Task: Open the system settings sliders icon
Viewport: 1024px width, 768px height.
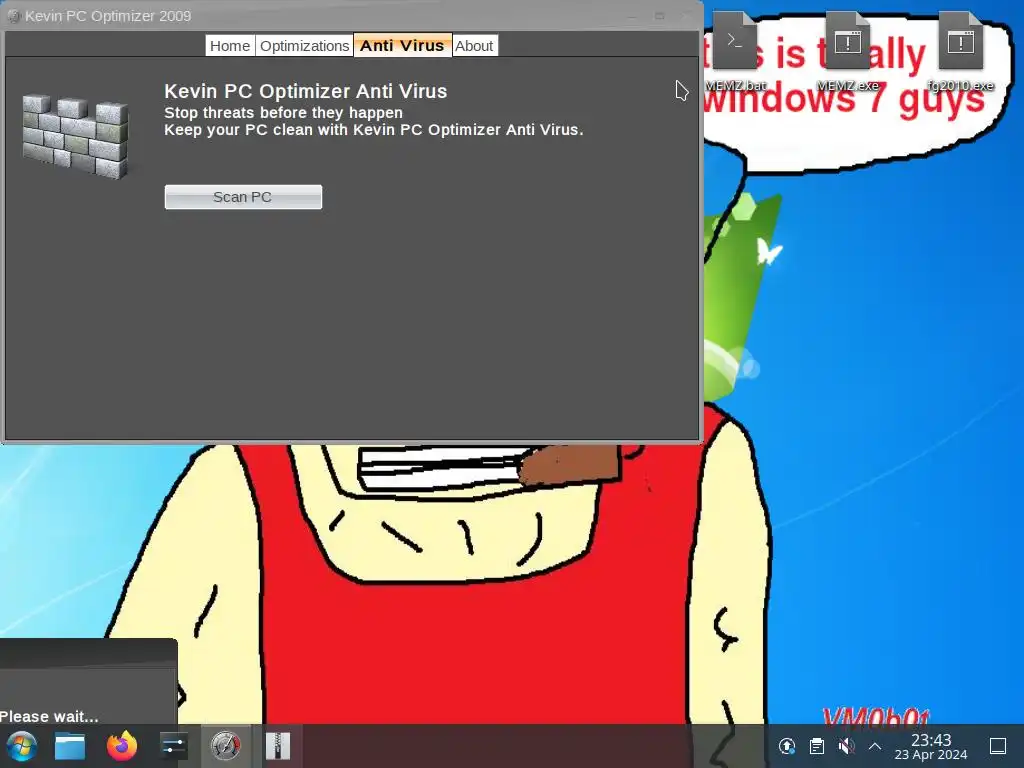Action: (x=174, y=746)
